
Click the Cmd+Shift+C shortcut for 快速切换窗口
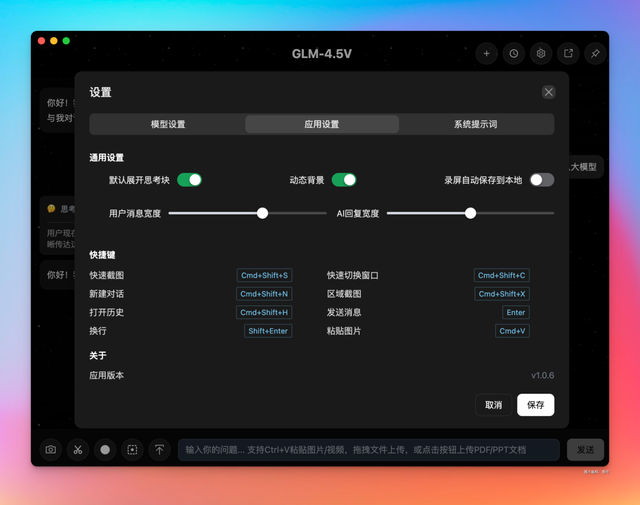tap(502, 275)
